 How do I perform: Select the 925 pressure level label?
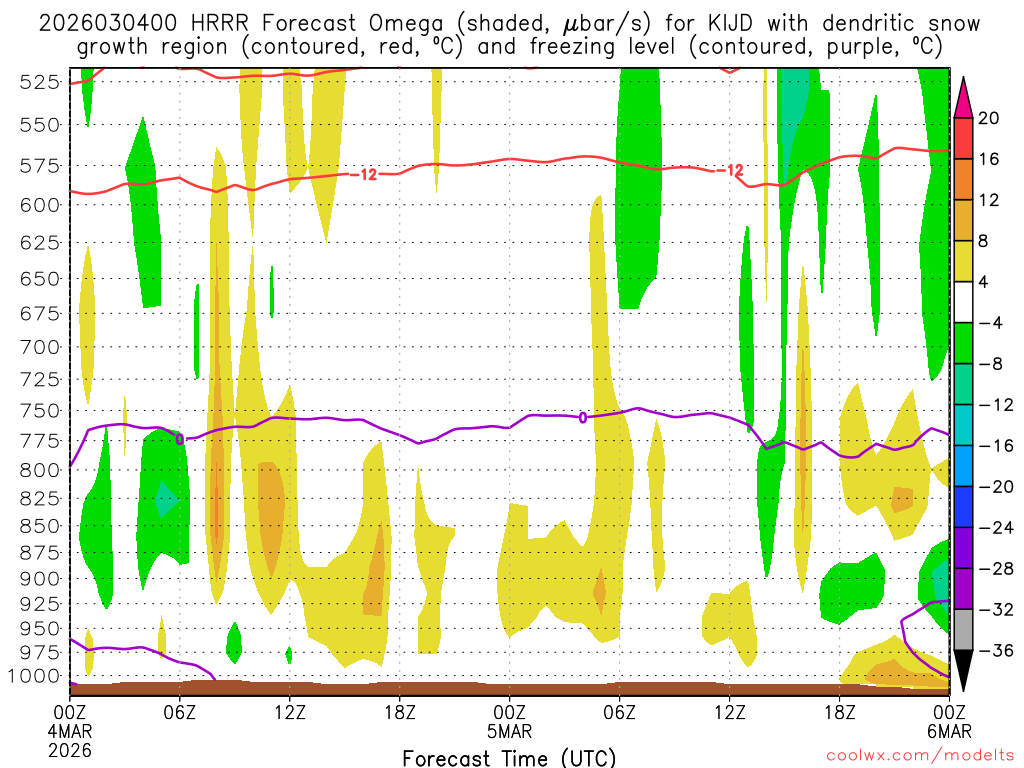click(x=40, y=604)
